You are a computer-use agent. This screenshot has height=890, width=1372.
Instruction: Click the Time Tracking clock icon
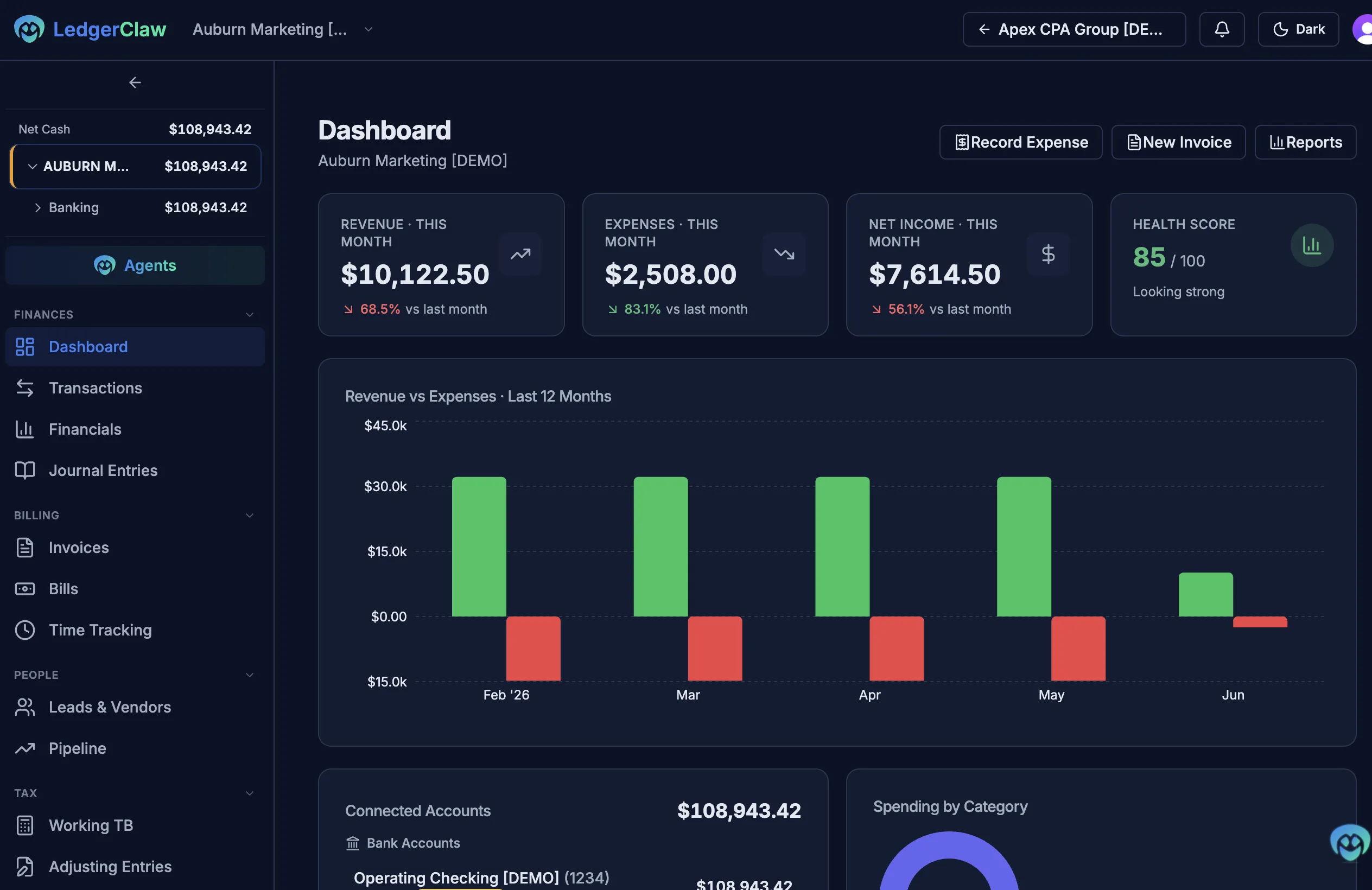[25, 630]
